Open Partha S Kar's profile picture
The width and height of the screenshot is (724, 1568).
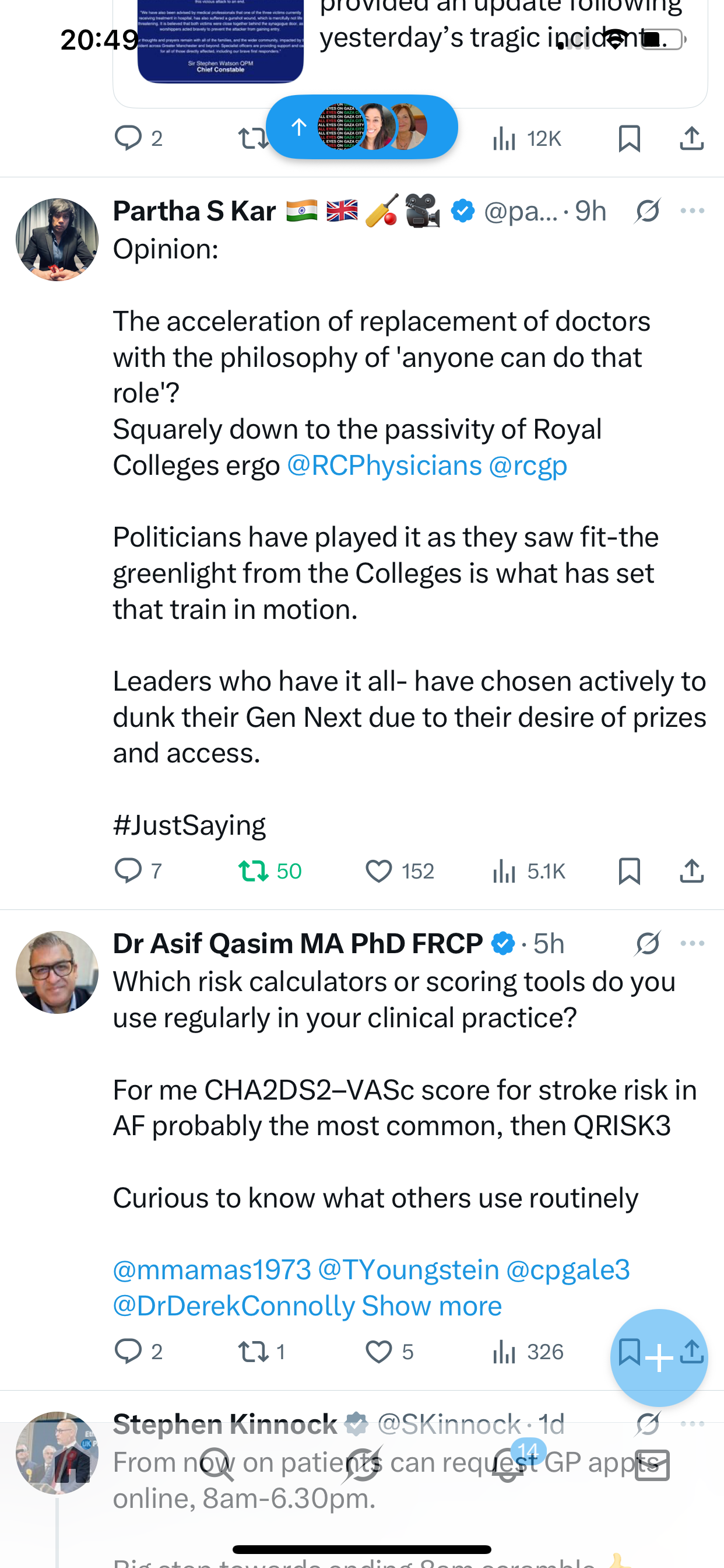point(57,239)
